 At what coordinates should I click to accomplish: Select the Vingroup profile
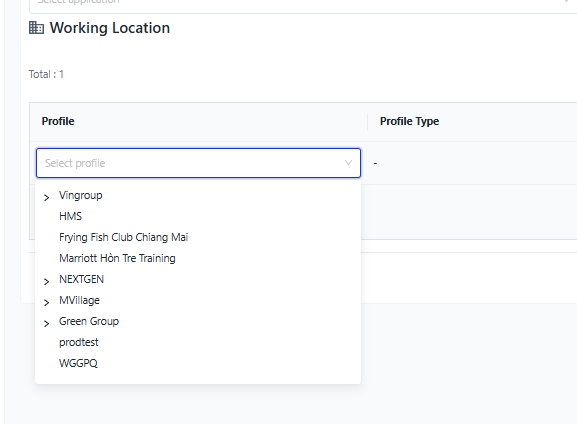[81, 195]
